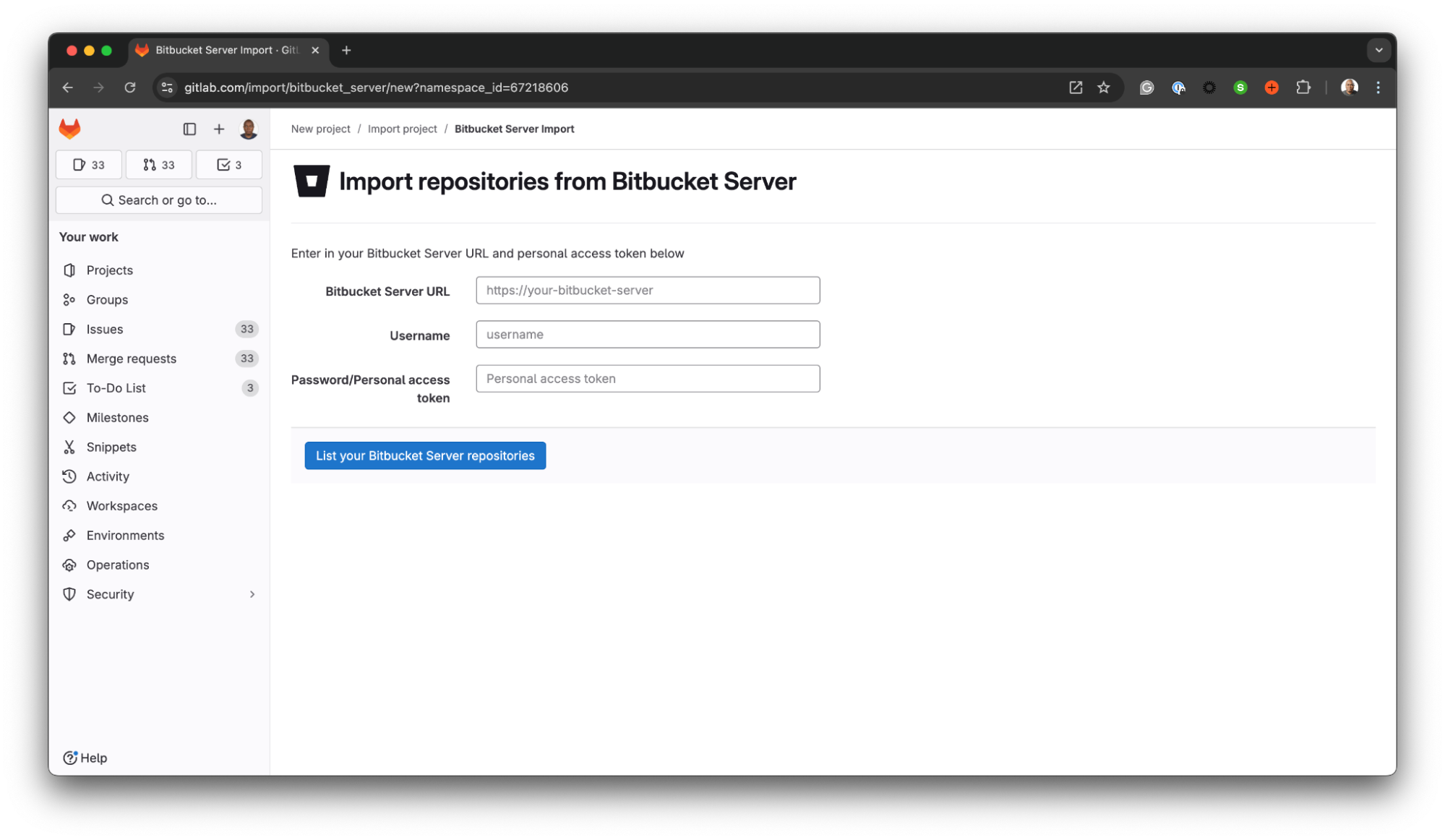Open the user avatar menu in sidebar
Viewport: 1445px width, 840px height.
point(249,129)
